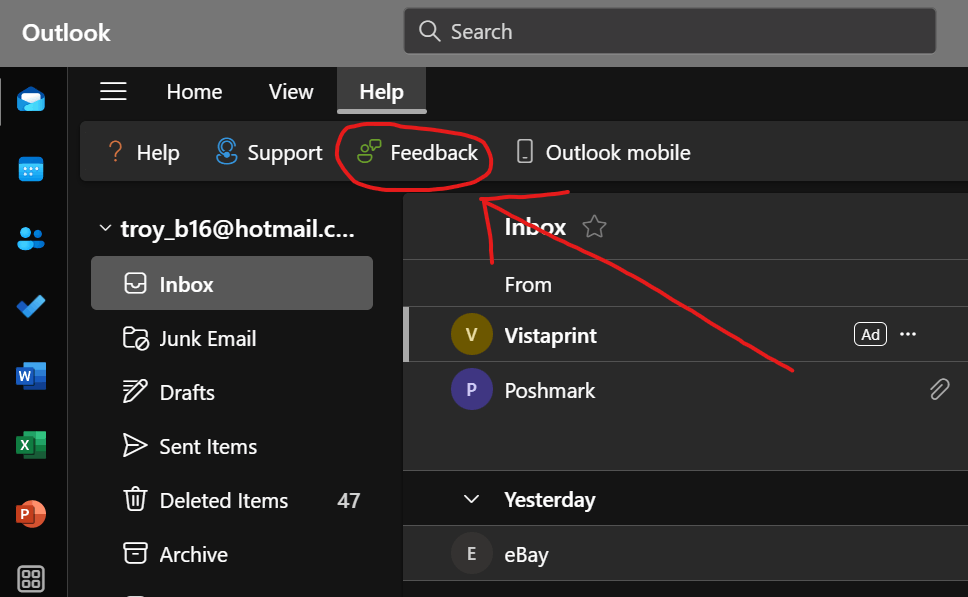Open the Junk Email folder

tap(232, 338)
